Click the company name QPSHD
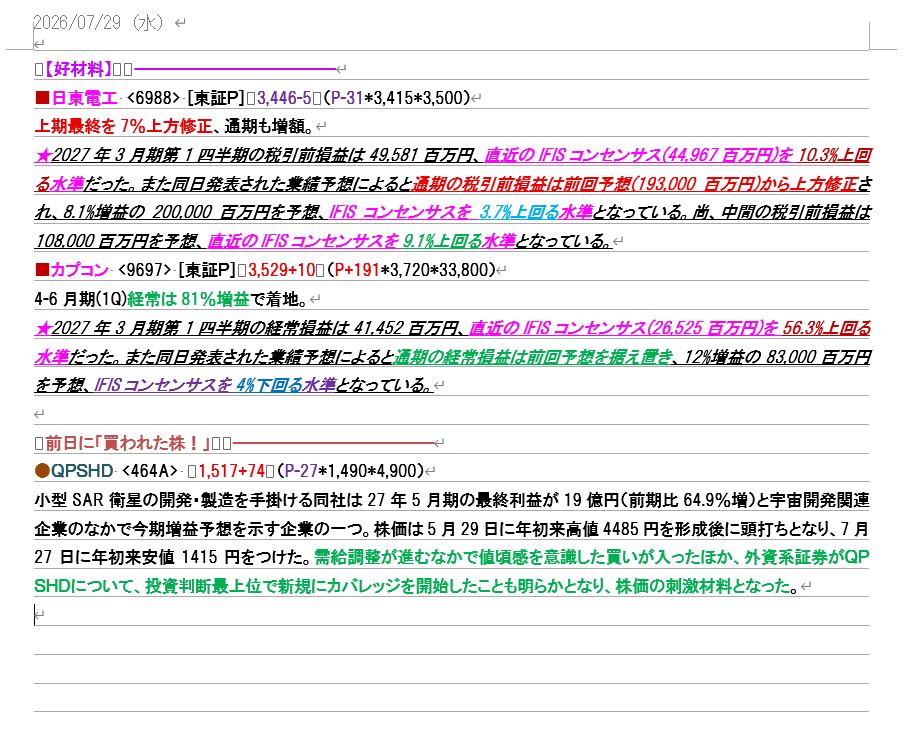 click(x=82, y=471)
